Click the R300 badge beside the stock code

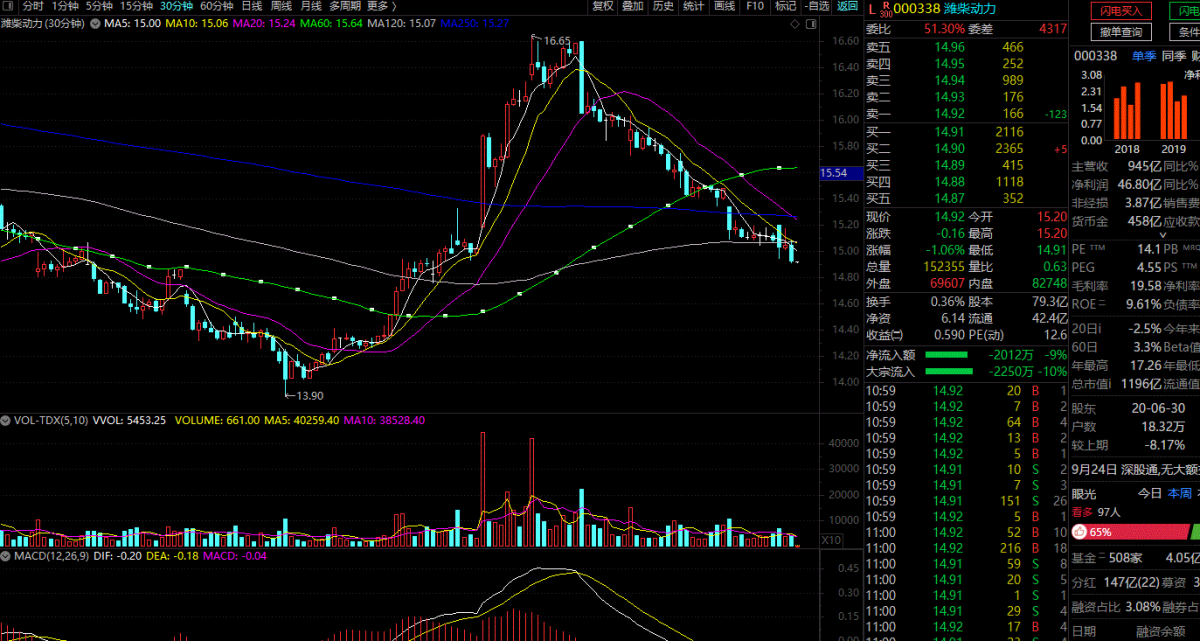tap(885, 8)
